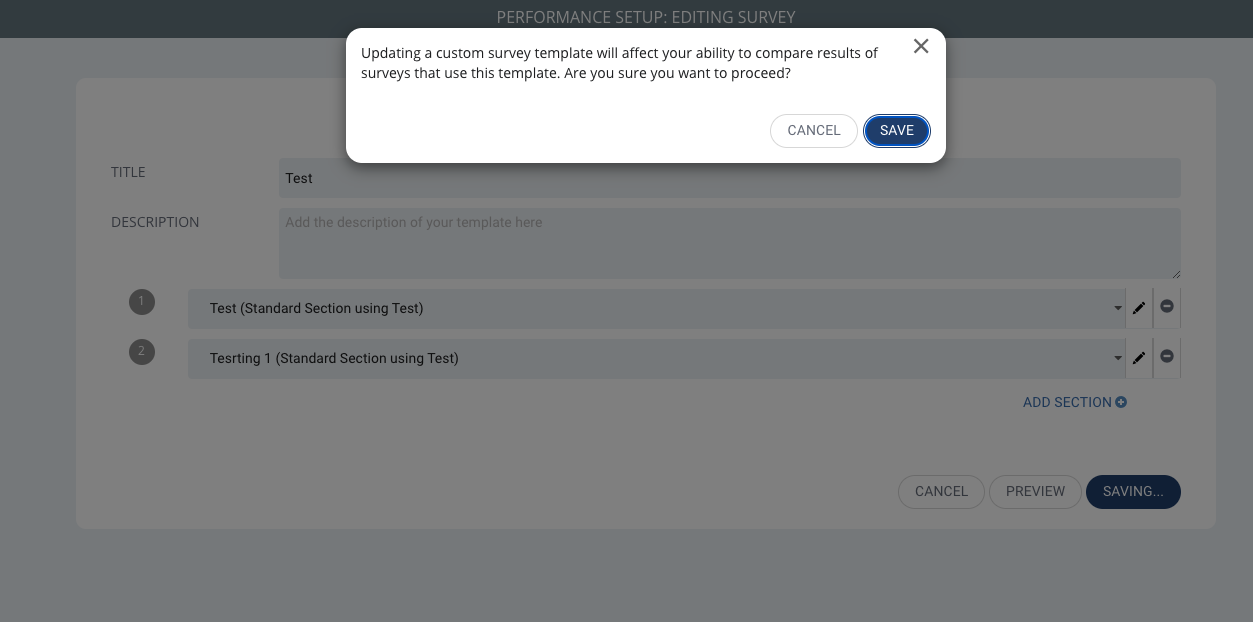Edit Tesrting 1 section pencil icon
Viewport: 1253px width, 622px height.
[x=1139, y=358]
